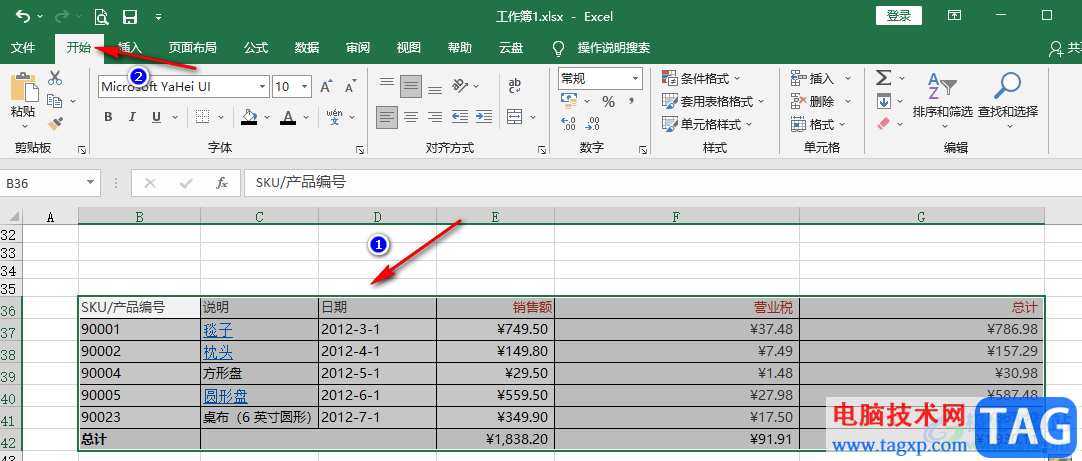The image size is (1082, 461).
Task: Decrease indent icon
Action: coord(460,117)
